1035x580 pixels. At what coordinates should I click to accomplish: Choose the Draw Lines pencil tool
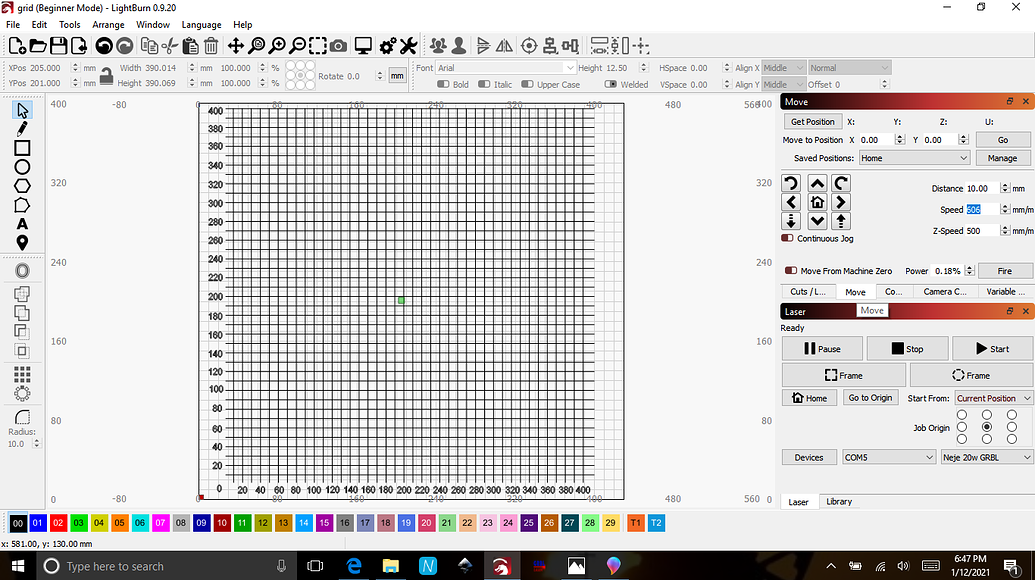[x=22, y=129]
